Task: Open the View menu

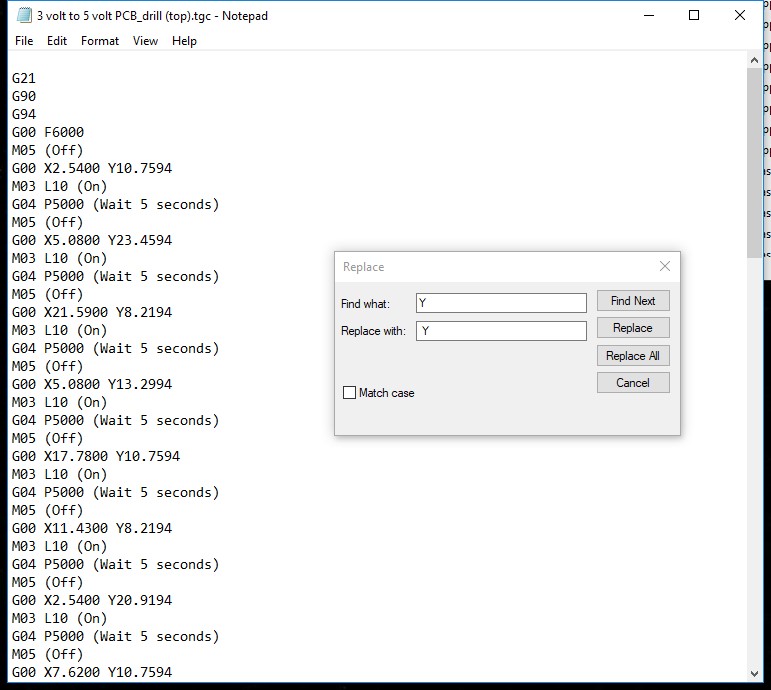Action: click(145, 41)
